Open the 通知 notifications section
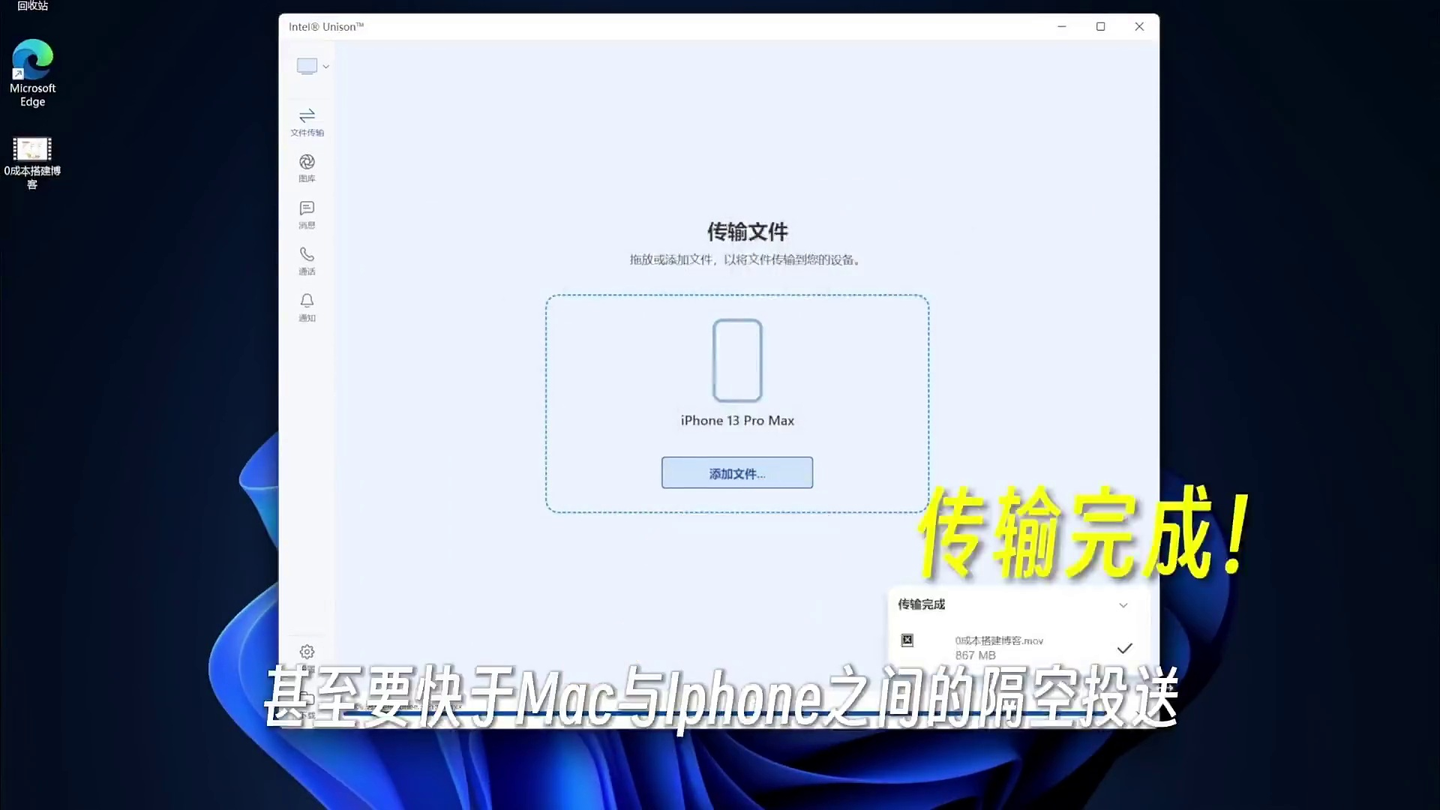The width and height of the screenshot is (1440, 810). 307,306
